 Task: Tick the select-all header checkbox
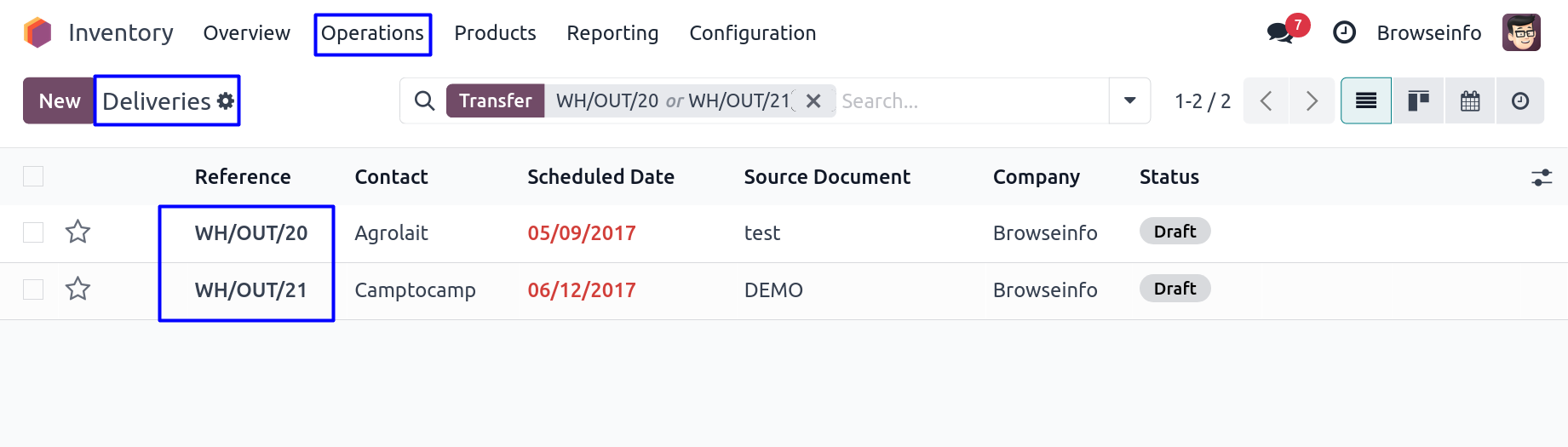pyautogui.click(x=33, y=176)
